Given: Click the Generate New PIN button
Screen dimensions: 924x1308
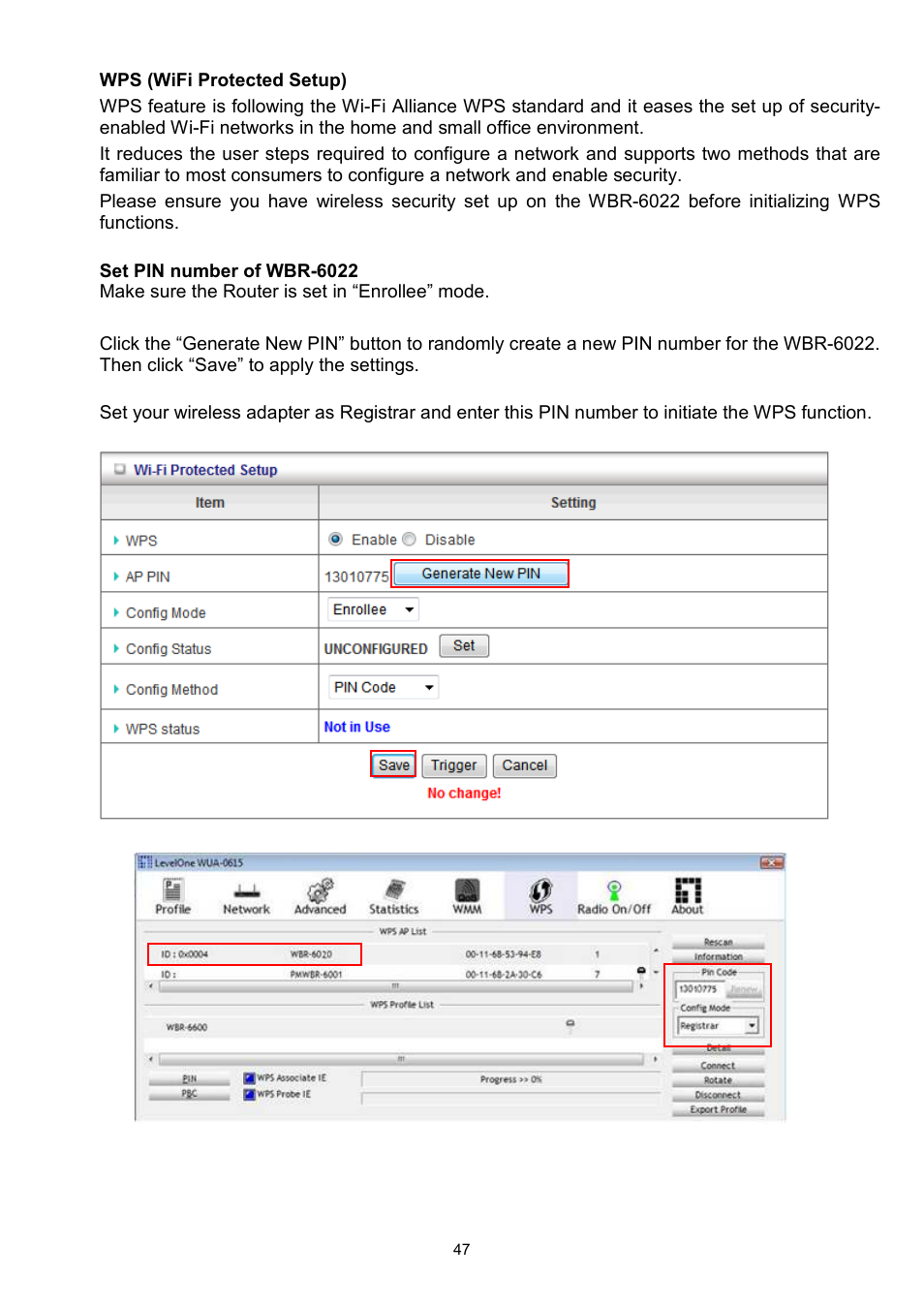Looking at the screenshot, I should coord(480,574).
